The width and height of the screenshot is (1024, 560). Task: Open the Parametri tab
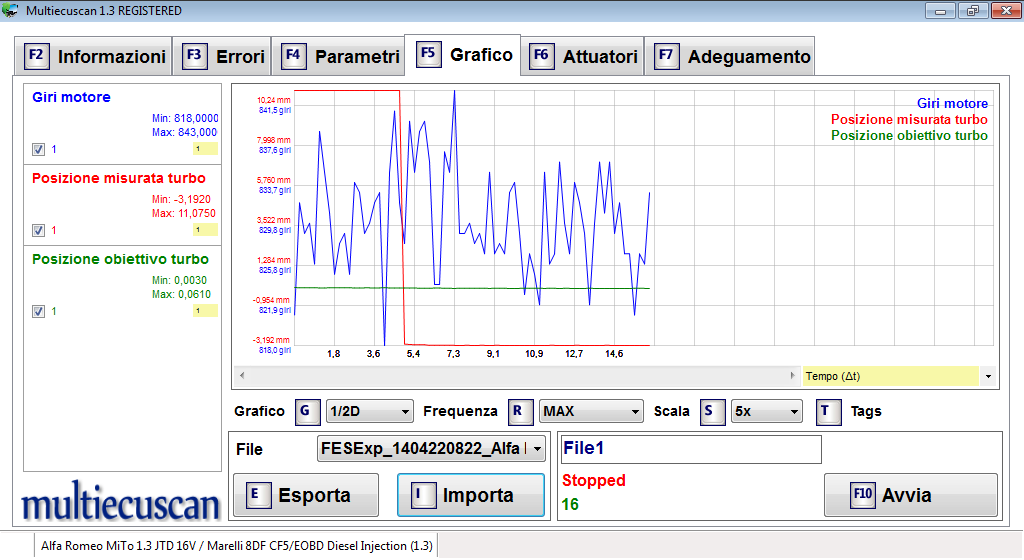tap(341, 57)
